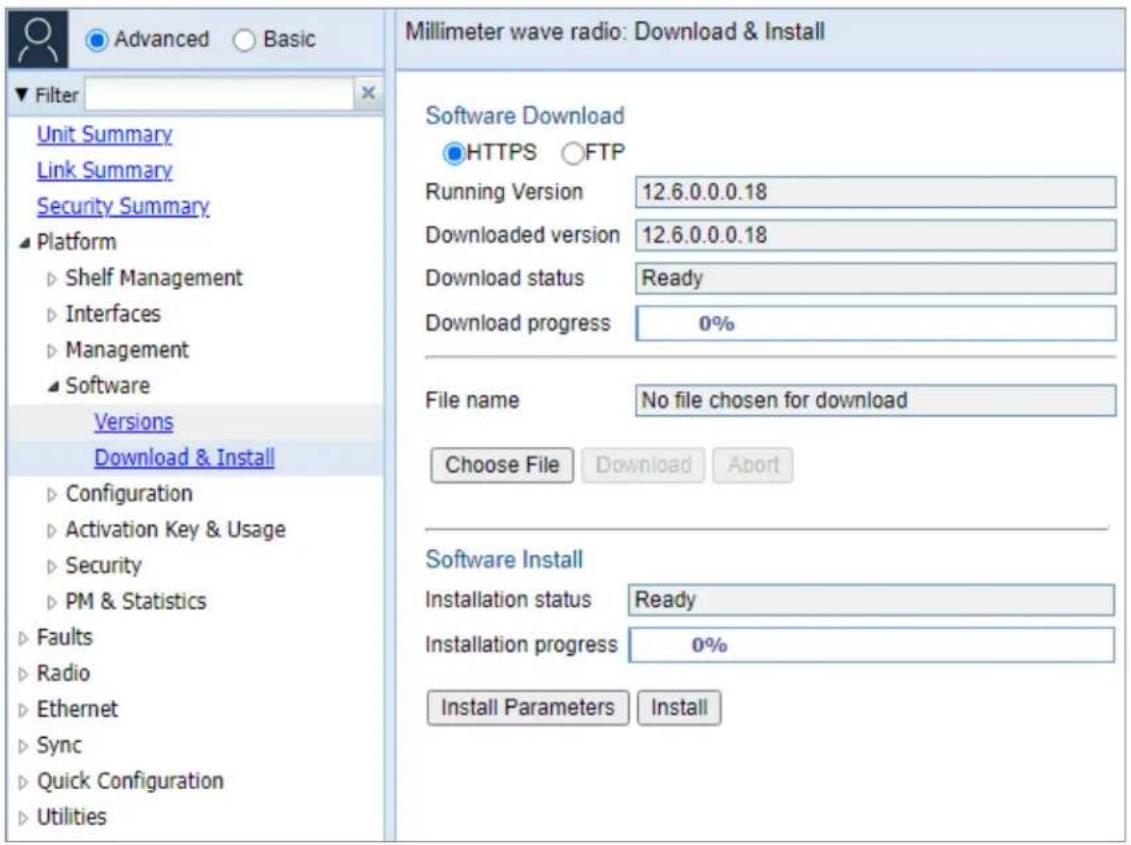Open Download & Install link
1131x845 pixels.
tap(184, 457)
